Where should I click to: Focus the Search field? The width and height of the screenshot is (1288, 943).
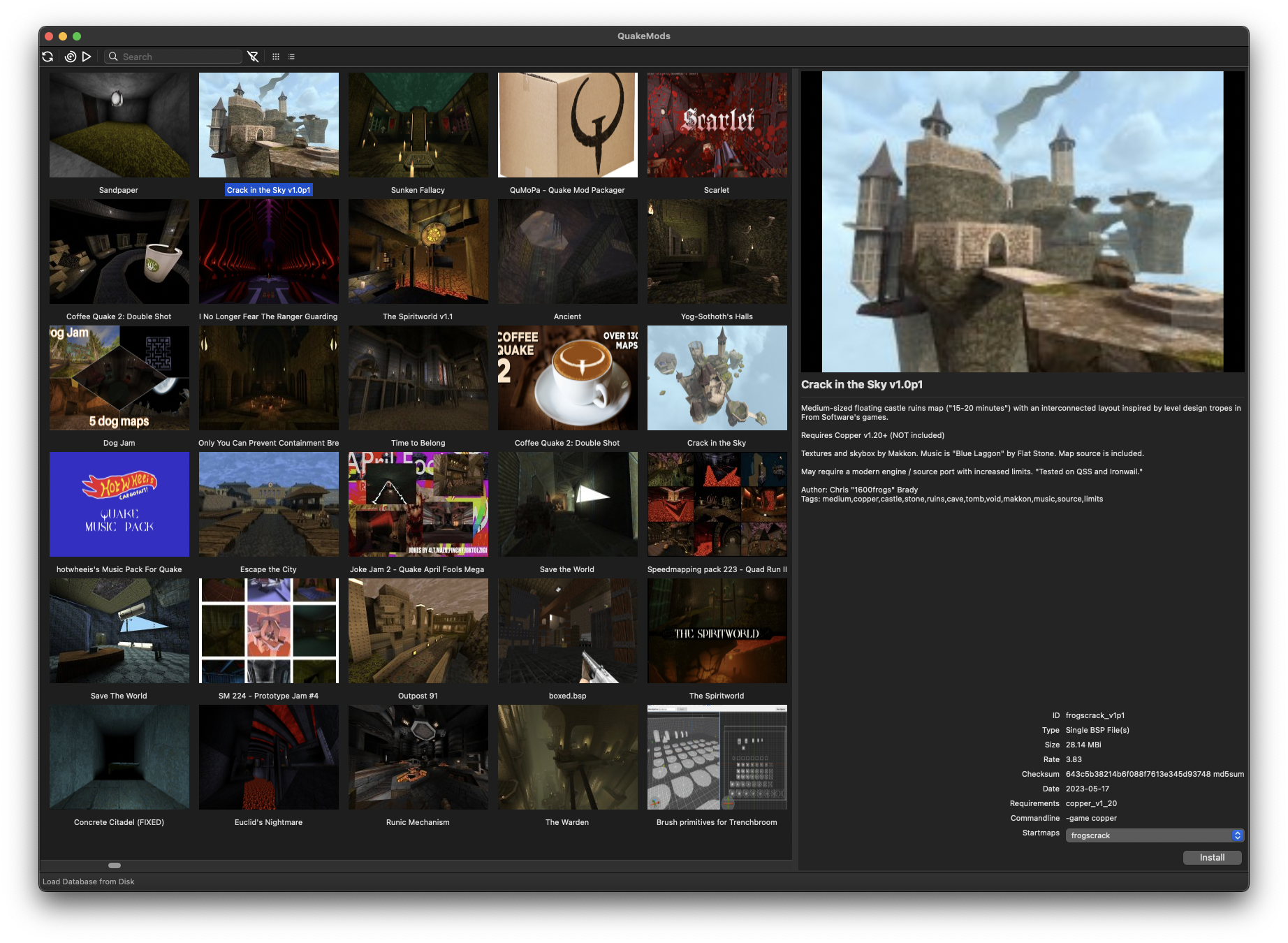[x=173, y=57]
